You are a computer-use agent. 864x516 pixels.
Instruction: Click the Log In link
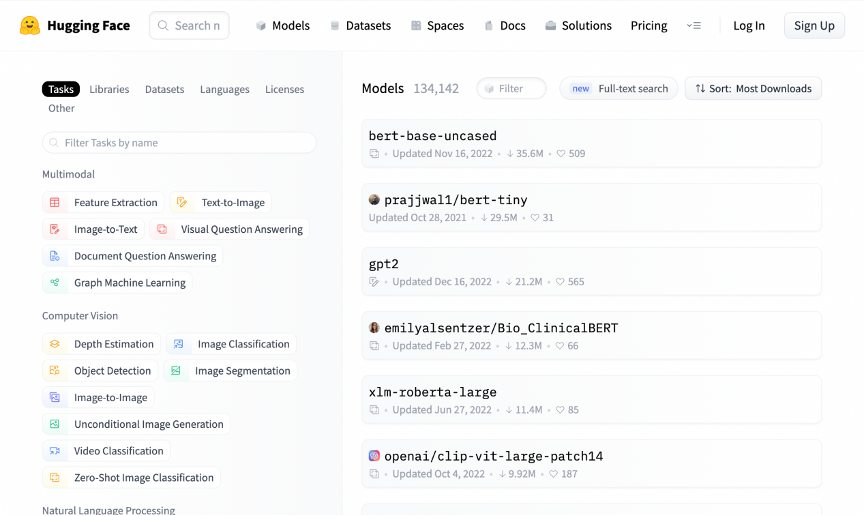[749, 26]
